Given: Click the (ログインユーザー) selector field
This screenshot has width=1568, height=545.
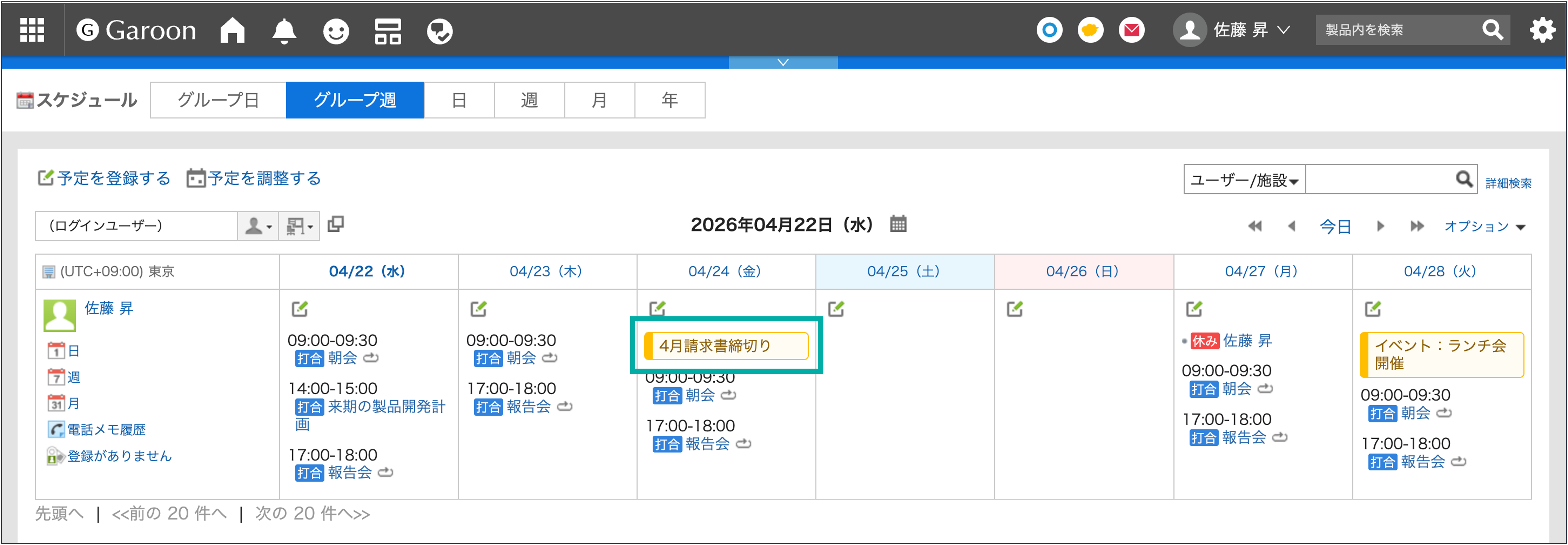Looking at the screenshot, I should [x=136, y=226].
